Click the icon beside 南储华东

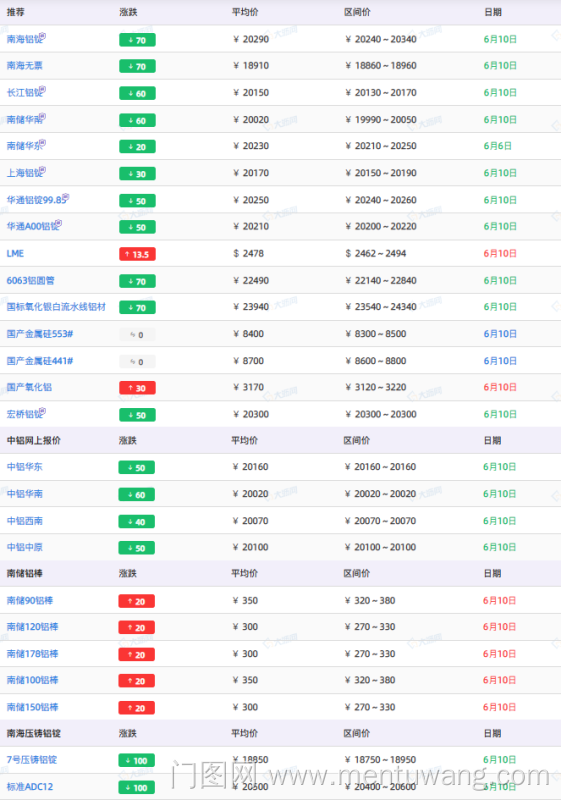click(43, 143)
